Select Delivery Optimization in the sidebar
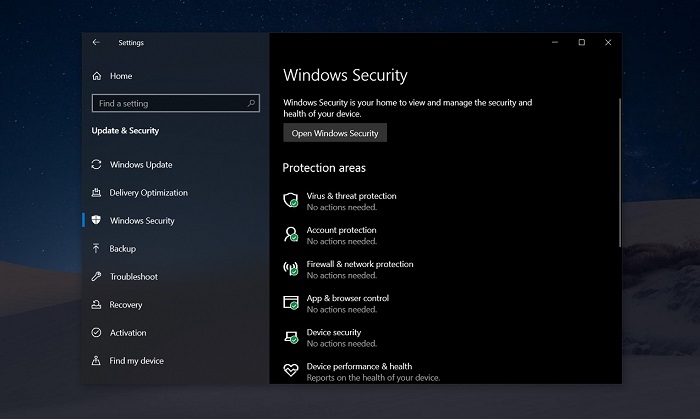The image size is (700, 419). pyautogui.click(x=148, y=193)
